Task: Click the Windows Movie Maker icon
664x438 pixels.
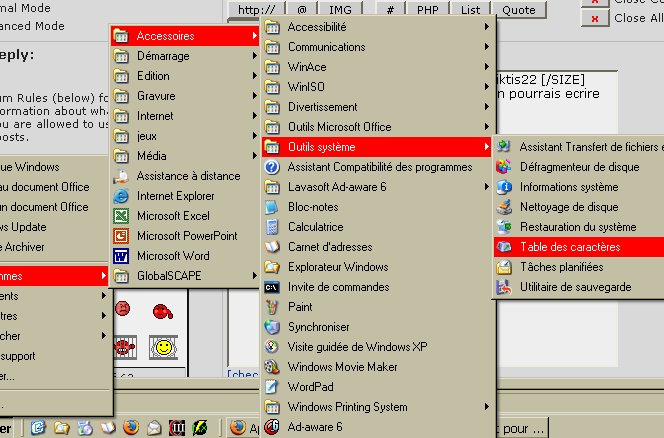Action: tap(272, 367)
